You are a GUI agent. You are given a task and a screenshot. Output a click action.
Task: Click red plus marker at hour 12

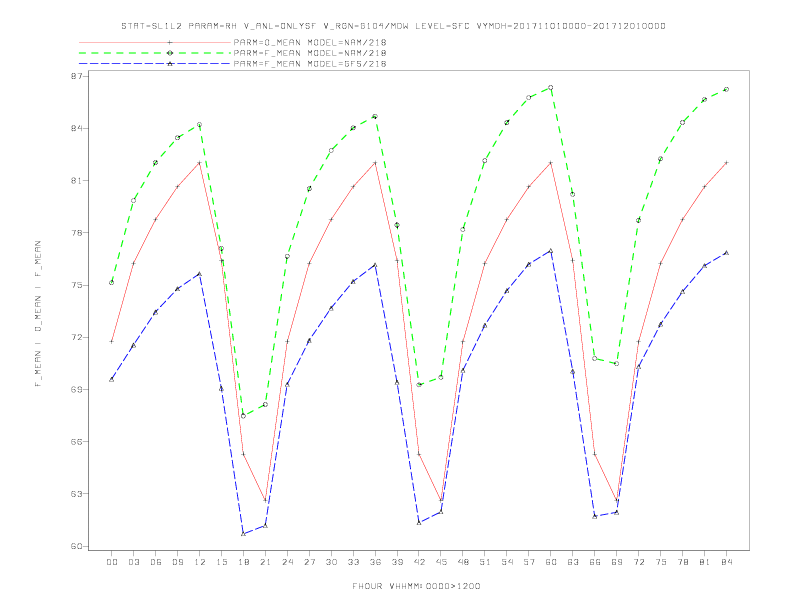tap(200, 163)
